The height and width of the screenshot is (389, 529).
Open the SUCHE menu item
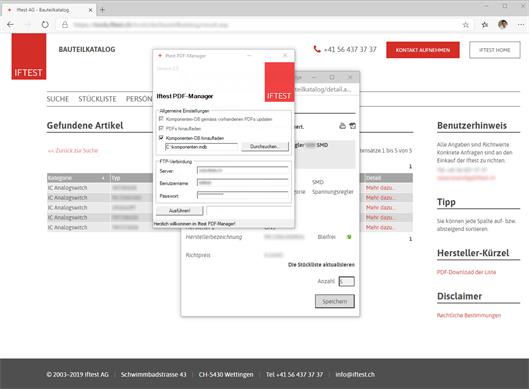[x=58, y=99]
